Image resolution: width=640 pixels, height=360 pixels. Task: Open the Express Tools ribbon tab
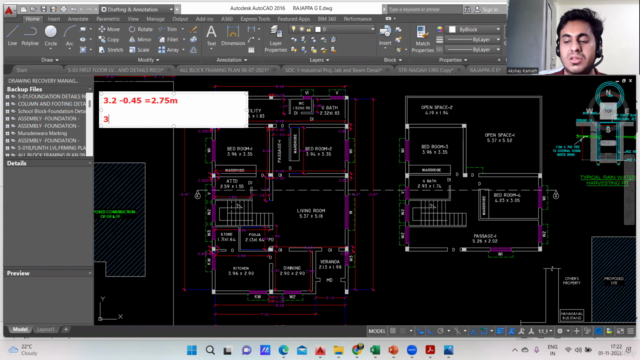(255, 19)
